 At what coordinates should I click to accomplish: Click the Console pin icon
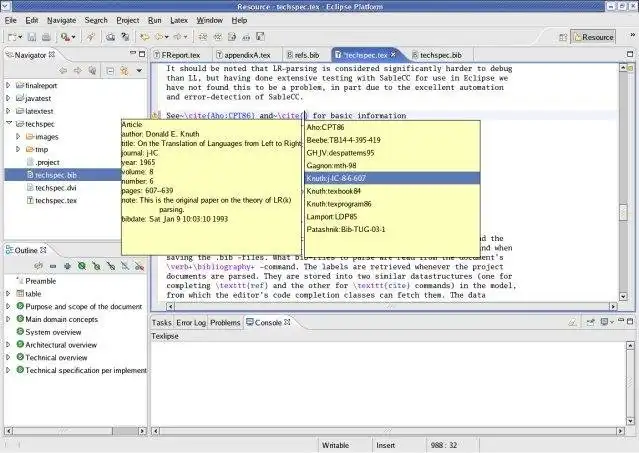coord(590,322)
